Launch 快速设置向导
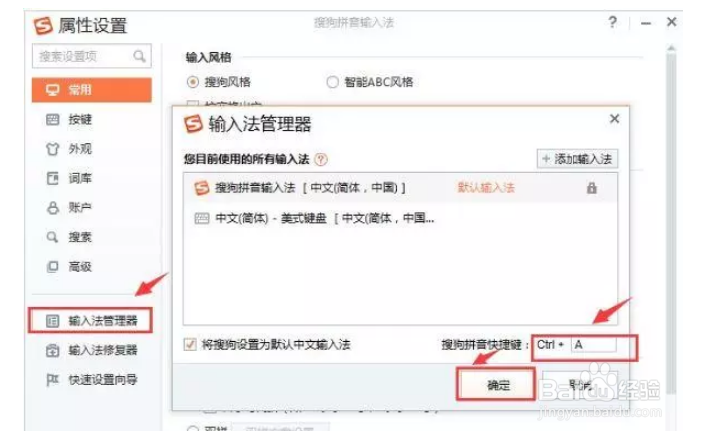 click(x=92, y=380)
